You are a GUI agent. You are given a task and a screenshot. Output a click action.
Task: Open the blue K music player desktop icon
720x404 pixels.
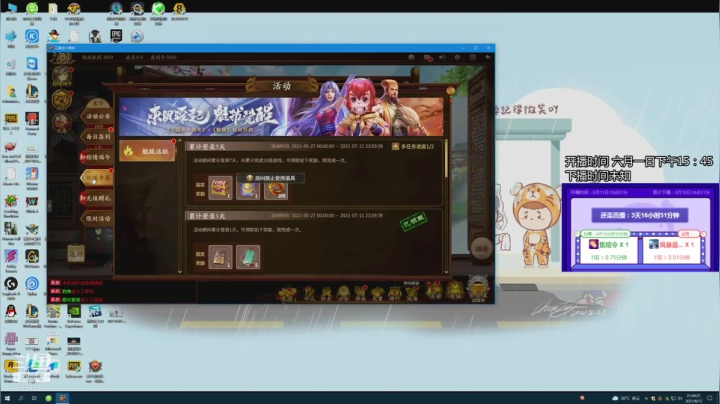pyautogui.click(x=32, y=38)
